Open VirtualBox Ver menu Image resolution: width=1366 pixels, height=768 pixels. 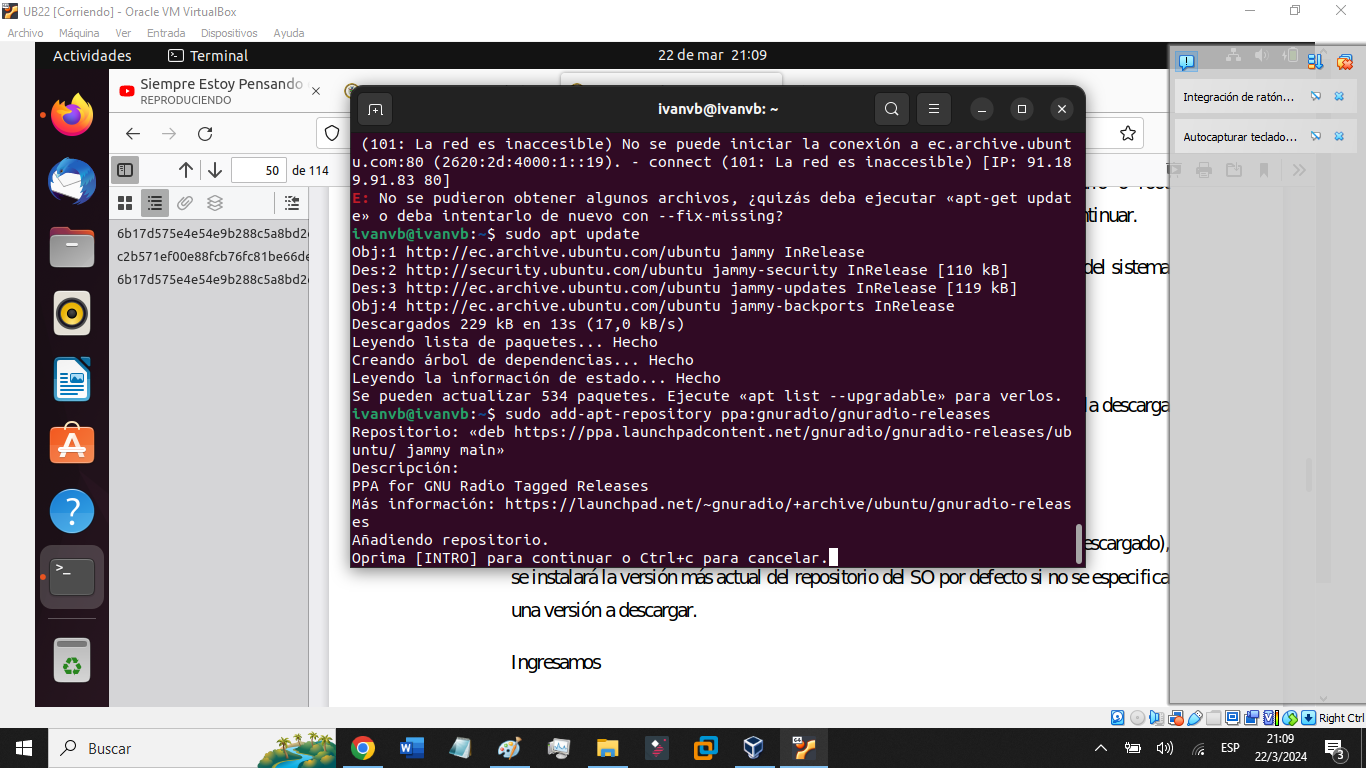click(x=123, y=33)
